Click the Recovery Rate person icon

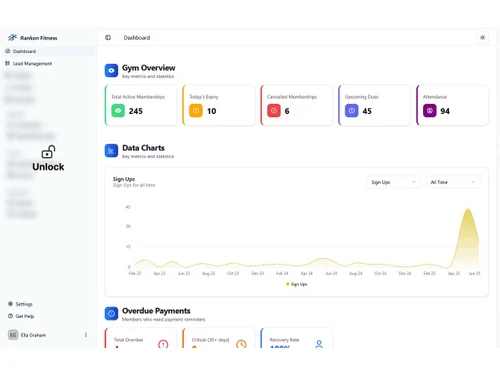point(319,344)
